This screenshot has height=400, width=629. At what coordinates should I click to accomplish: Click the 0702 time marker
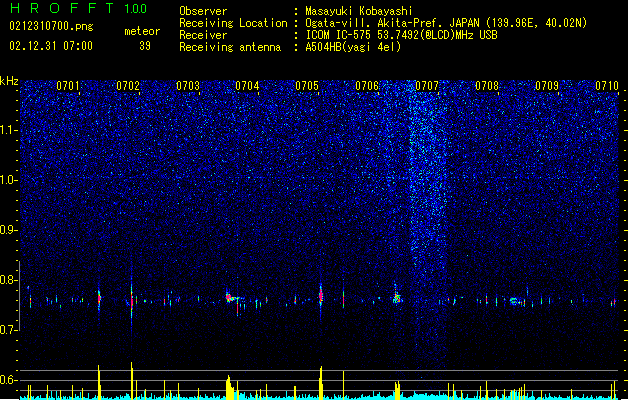click(x=128, y=86)
